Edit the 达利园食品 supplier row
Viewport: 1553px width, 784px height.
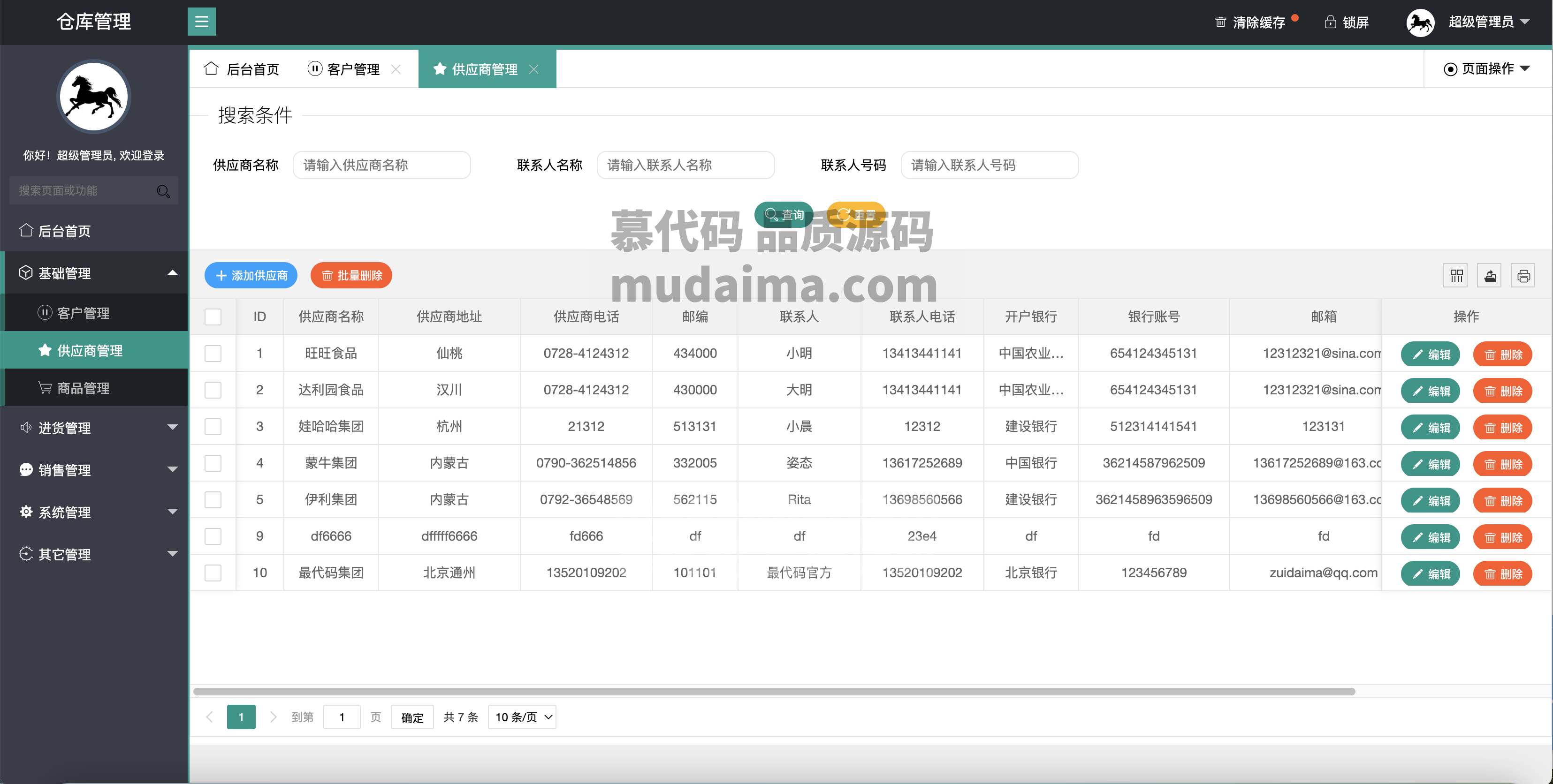1430,391
